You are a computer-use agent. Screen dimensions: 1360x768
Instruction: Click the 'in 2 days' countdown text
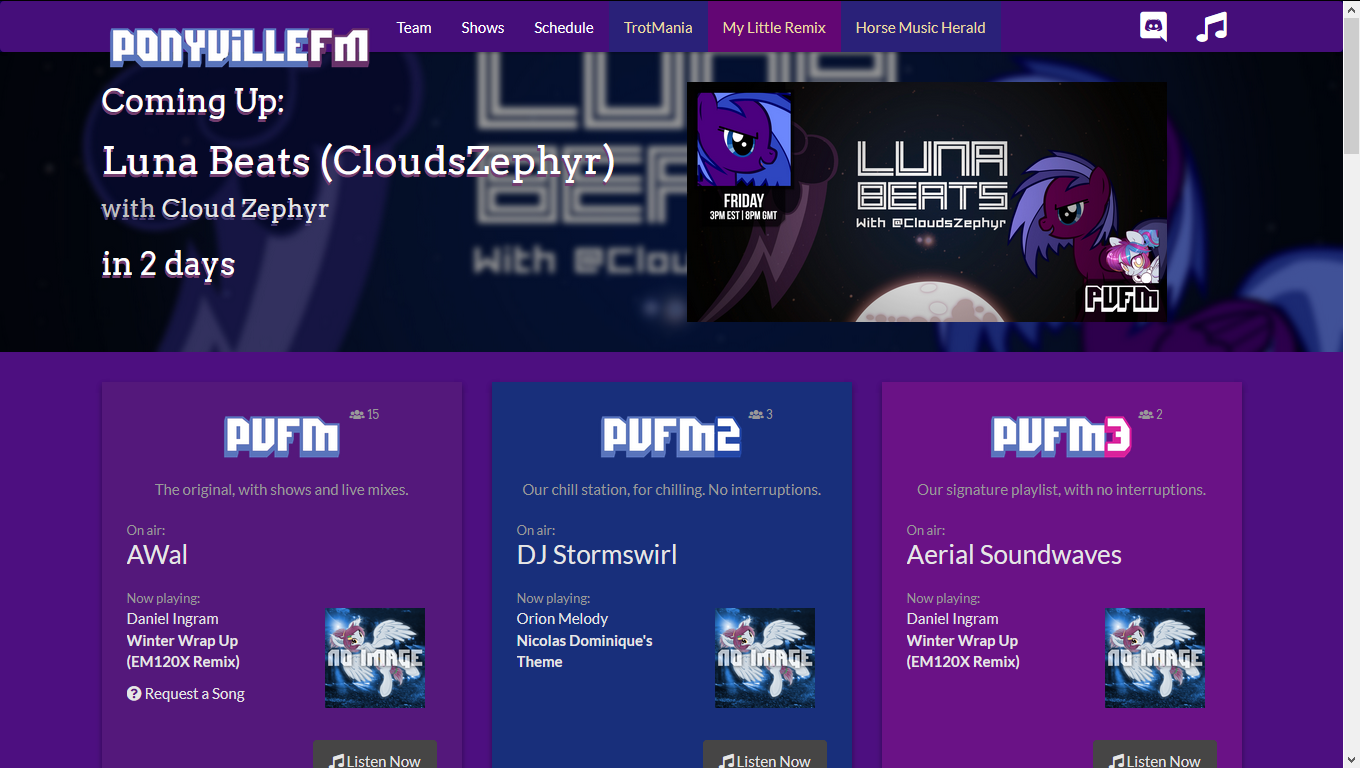[x=168, y=264]
